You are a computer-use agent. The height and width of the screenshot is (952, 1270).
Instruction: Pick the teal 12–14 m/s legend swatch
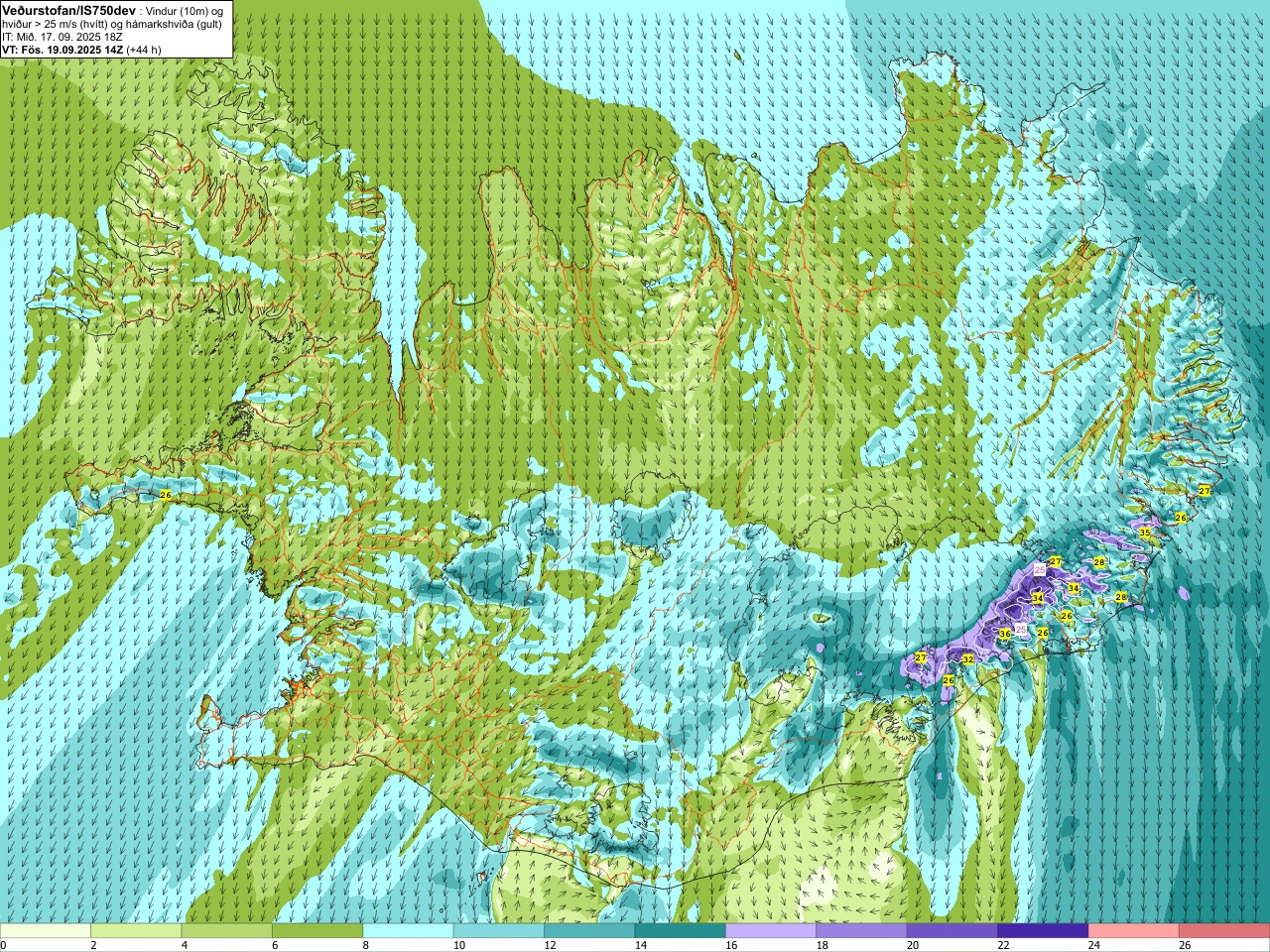point(589,931)
